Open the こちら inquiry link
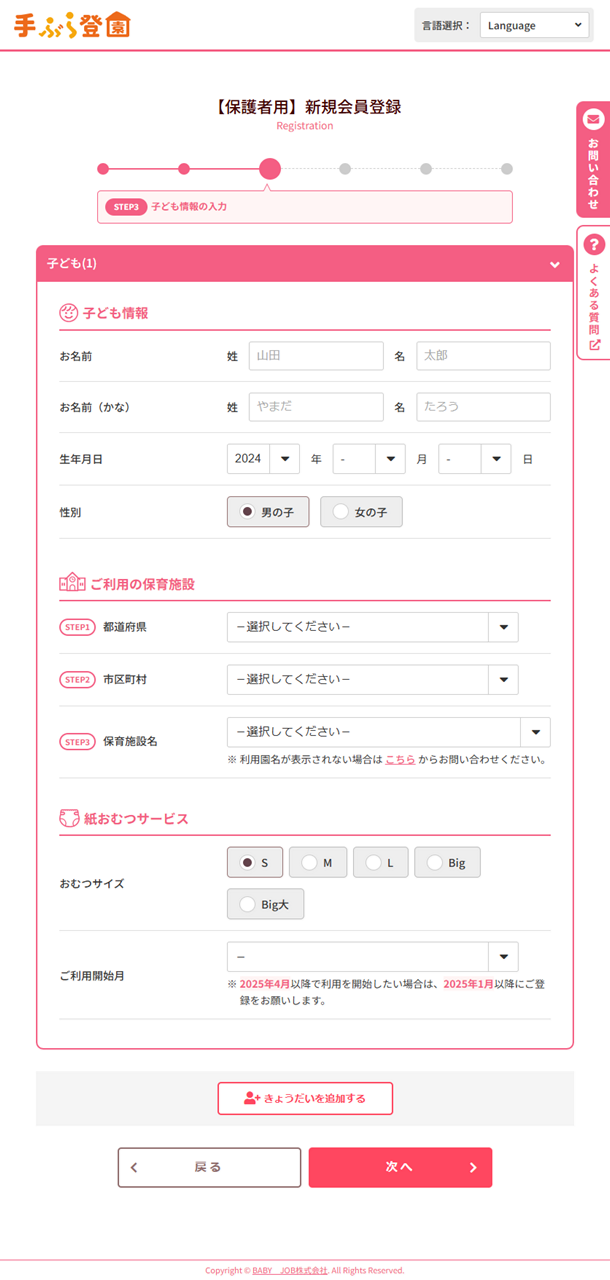Viewport: 610px width, 1280px height. pyautogui.click(x=400, y=759)
